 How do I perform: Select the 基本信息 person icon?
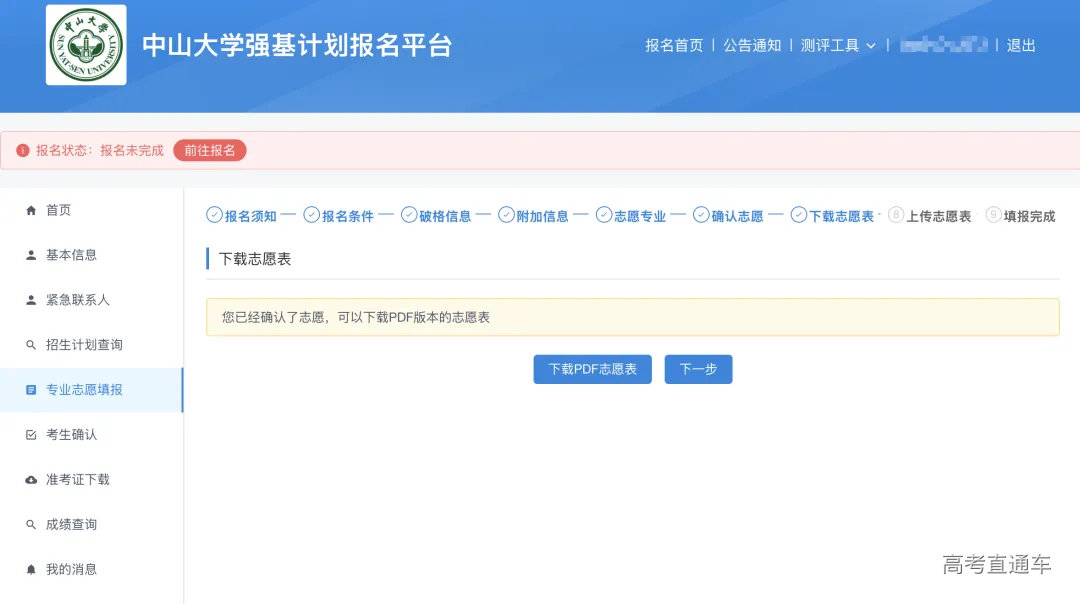coord(33,254)
